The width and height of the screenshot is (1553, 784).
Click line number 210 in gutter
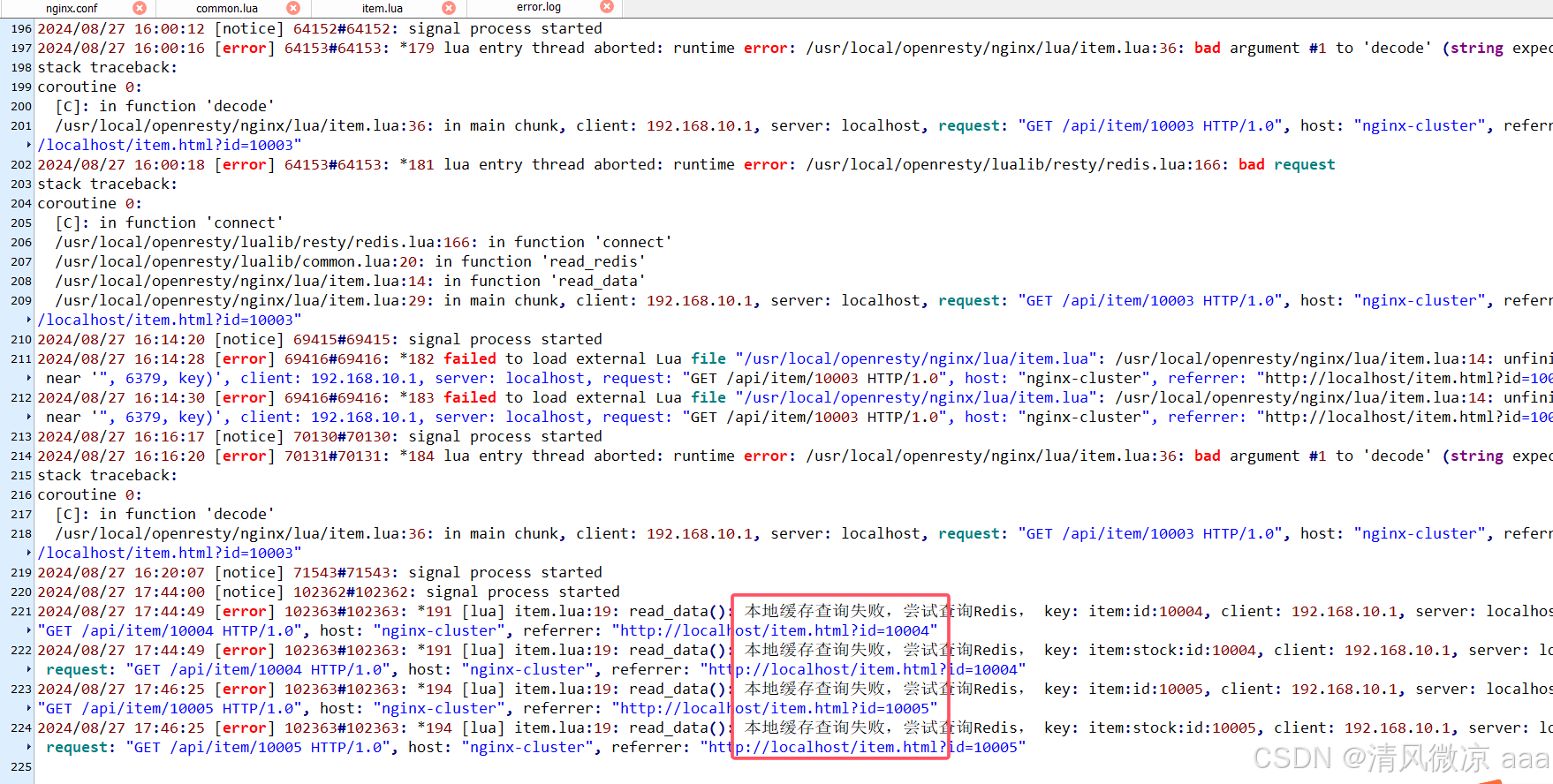(x=21, y=340)
